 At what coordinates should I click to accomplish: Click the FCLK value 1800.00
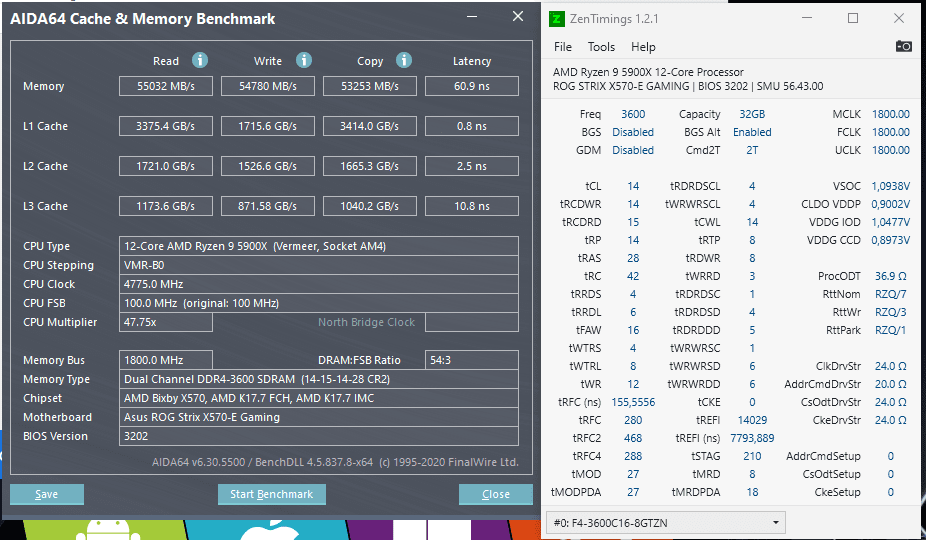pyautogui.click(x=891, y=132)
